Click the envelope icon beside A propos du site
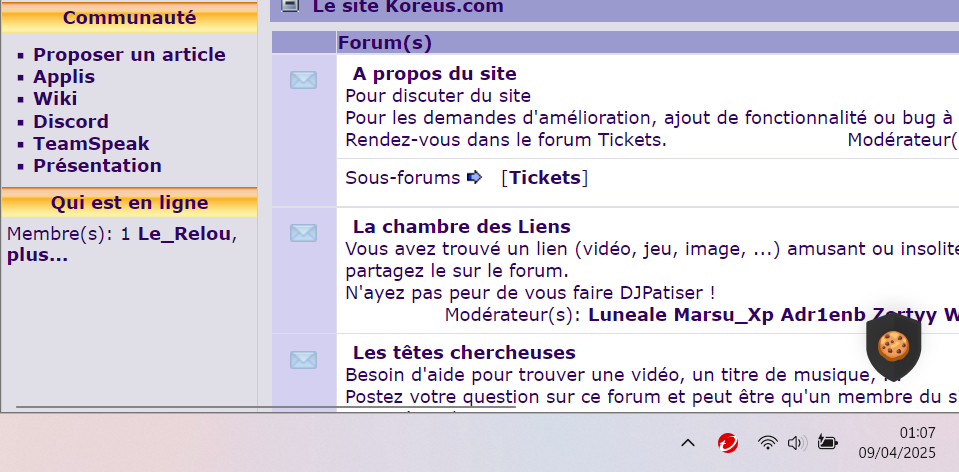Image resolution: width=959 pixels, height=472 pixels. 303,80
